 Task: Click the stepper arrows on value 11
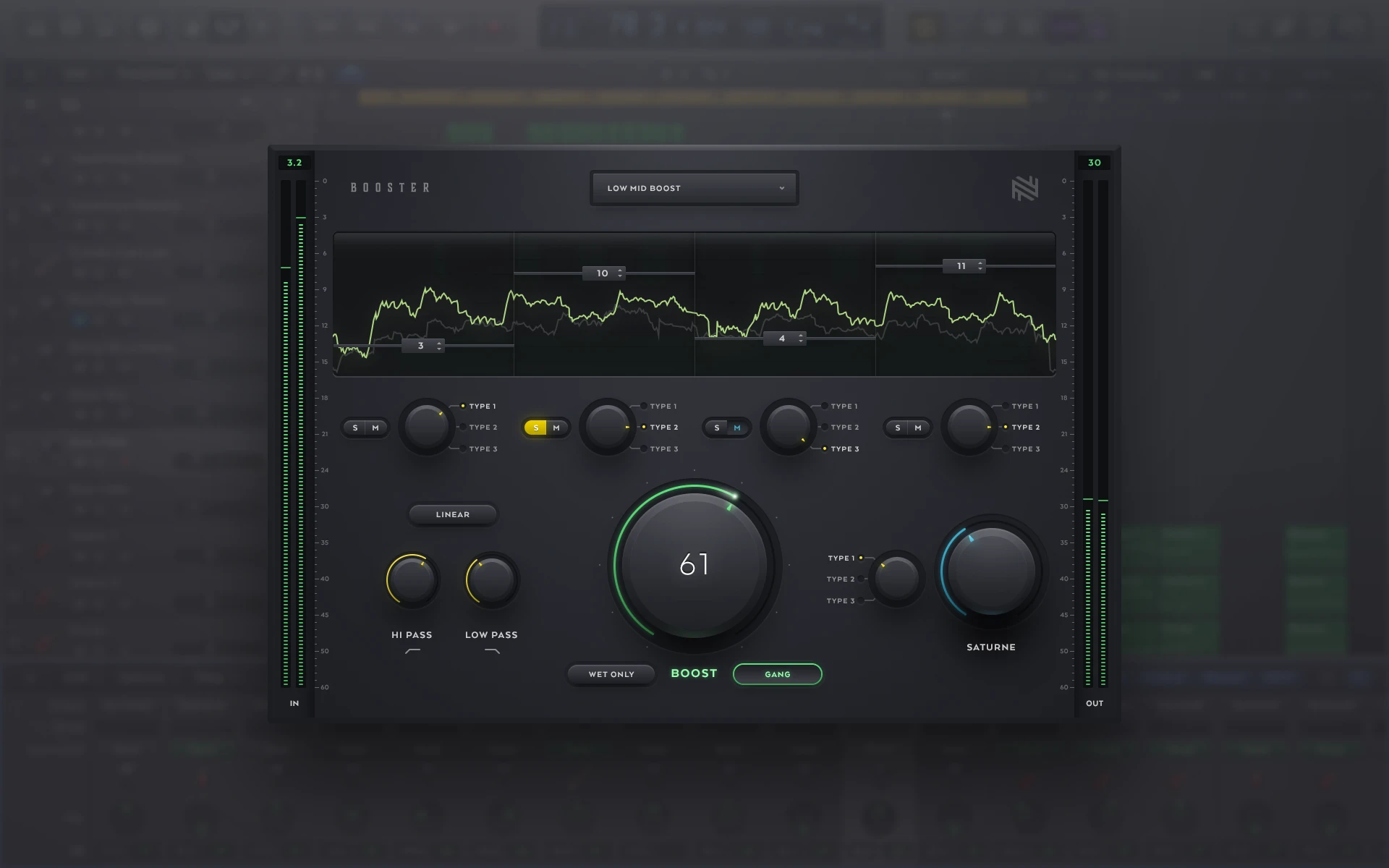[980, 266]
